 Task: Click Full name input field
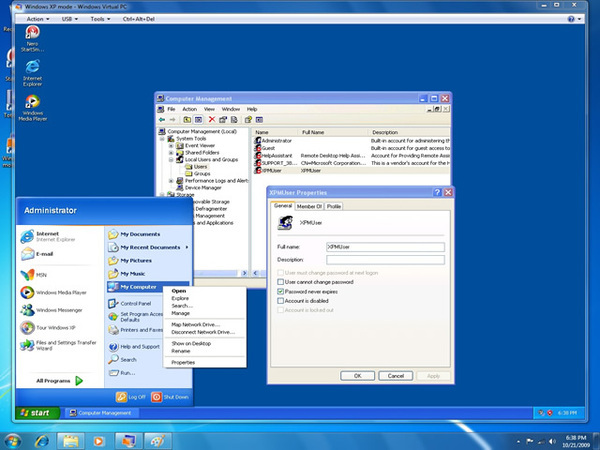click(385, 247)
